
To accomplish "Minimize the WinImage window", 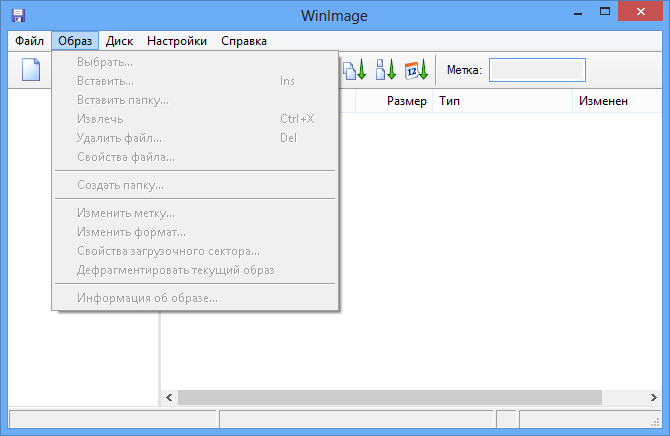I will [x=578, y=12].
